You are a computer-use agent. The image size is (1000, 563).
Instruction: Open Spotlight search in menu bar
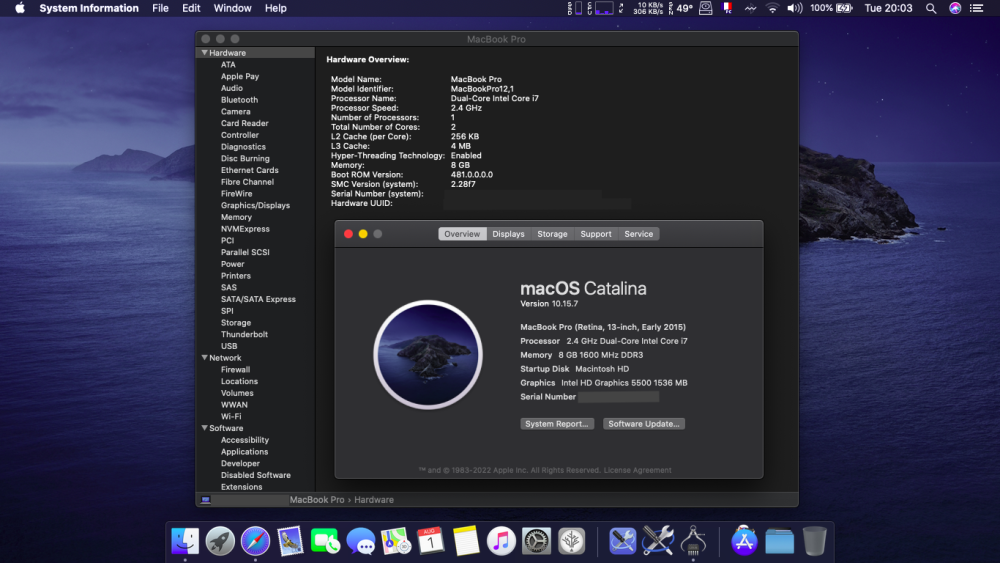pyautogui.click(x=931, y=8)
